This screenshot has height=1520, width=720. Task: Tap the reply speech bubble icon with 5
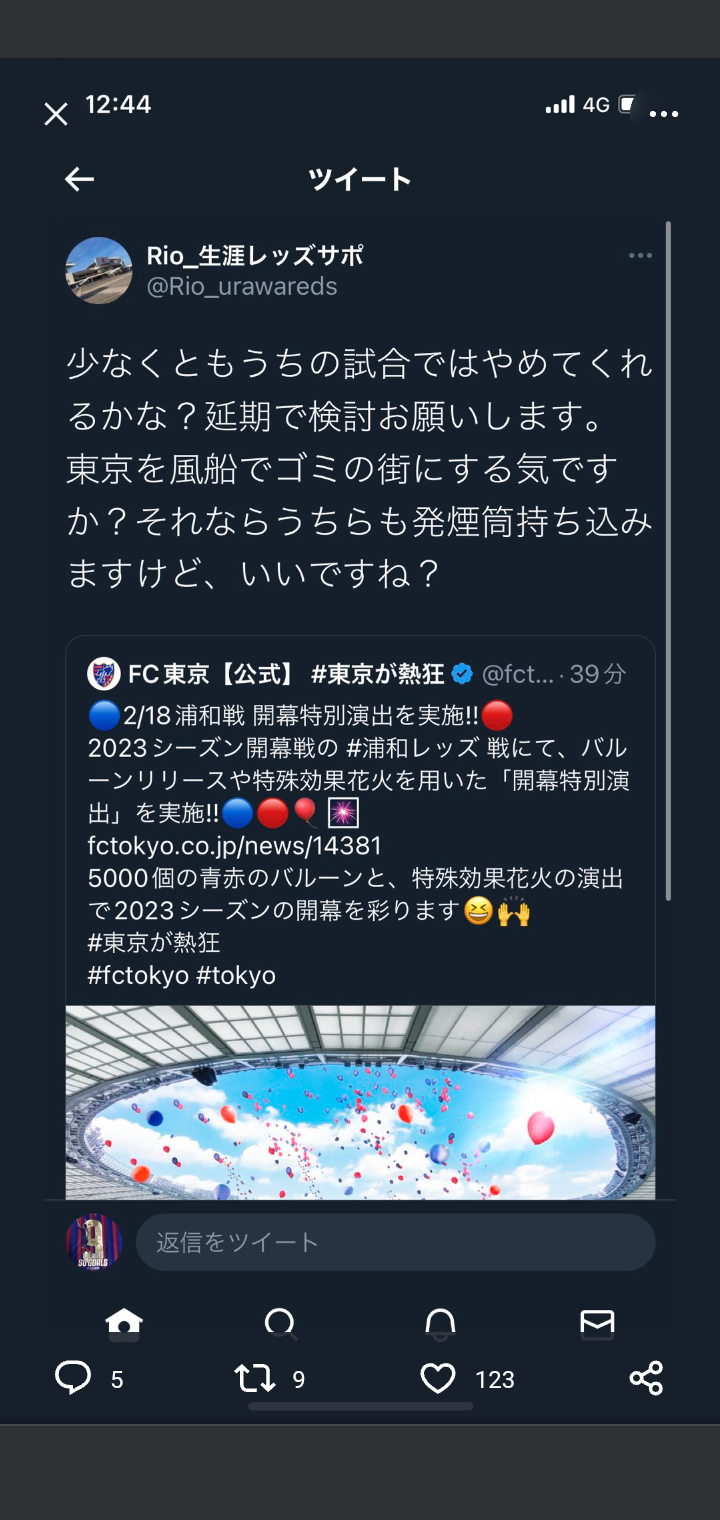click(73, 1378)
